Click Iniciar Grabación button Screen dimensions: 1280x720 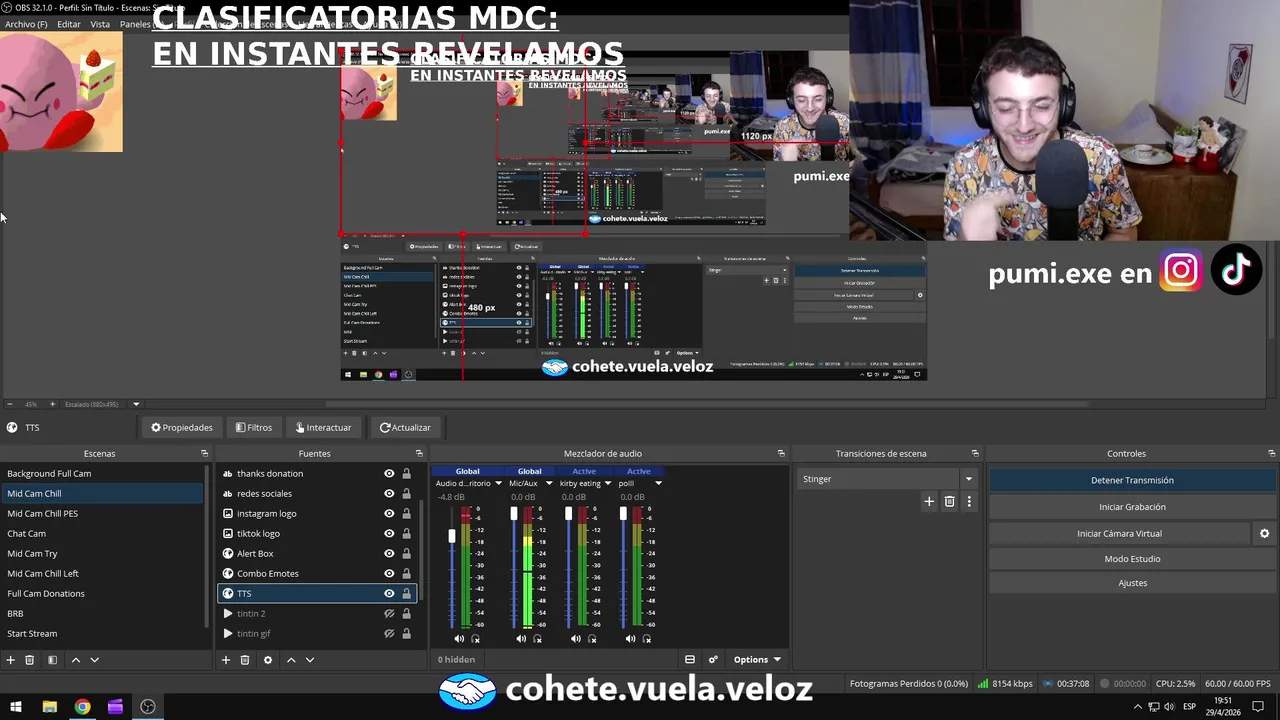pos(1132,507)
